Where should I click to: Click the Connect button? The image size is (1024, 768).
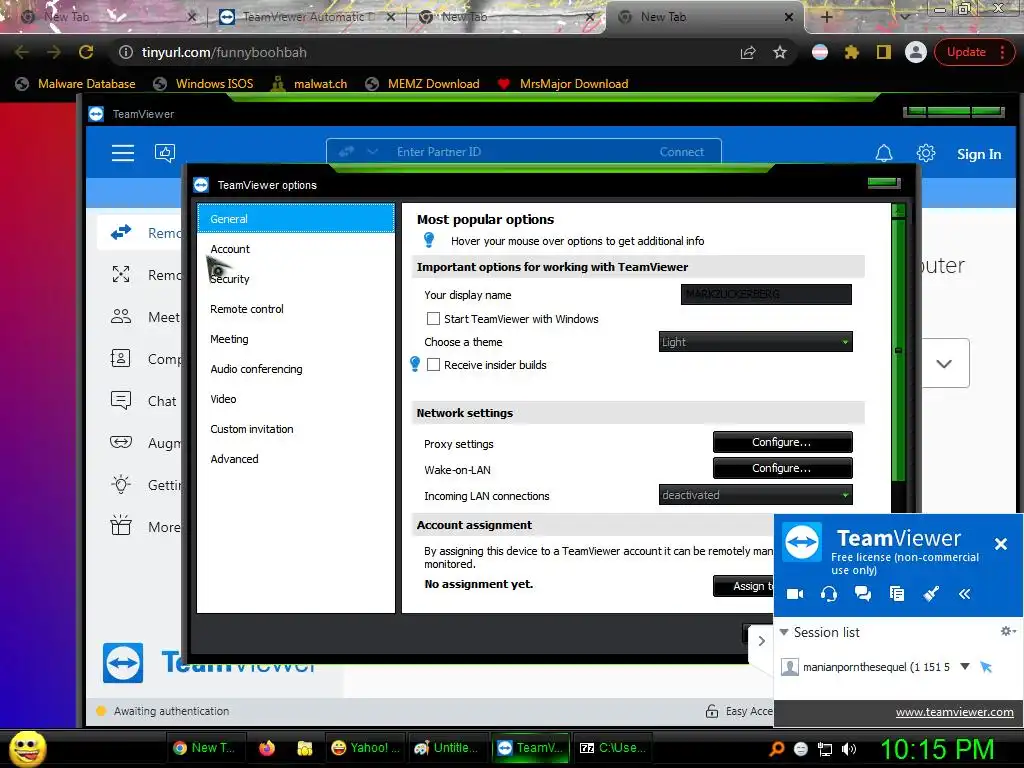pos(682,152)
